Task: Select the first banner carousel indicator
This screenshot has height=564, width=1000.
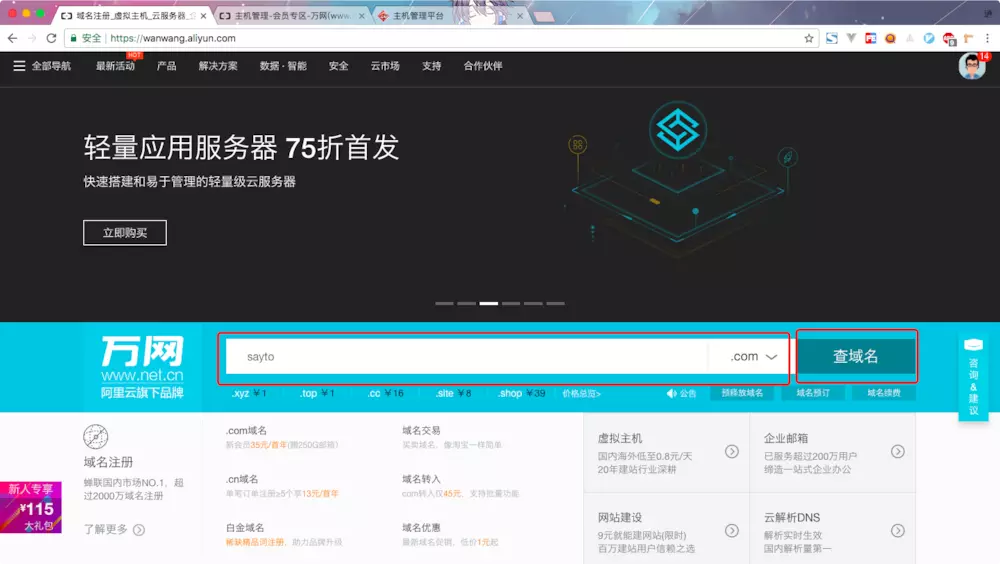Action: point(445,304)
